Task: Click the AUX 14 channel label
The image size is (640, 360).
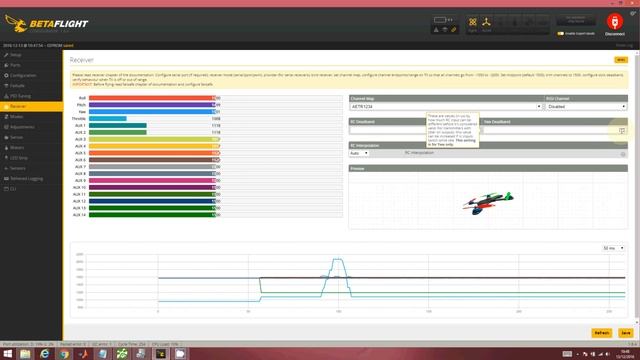Action: [x=79, y=215]
